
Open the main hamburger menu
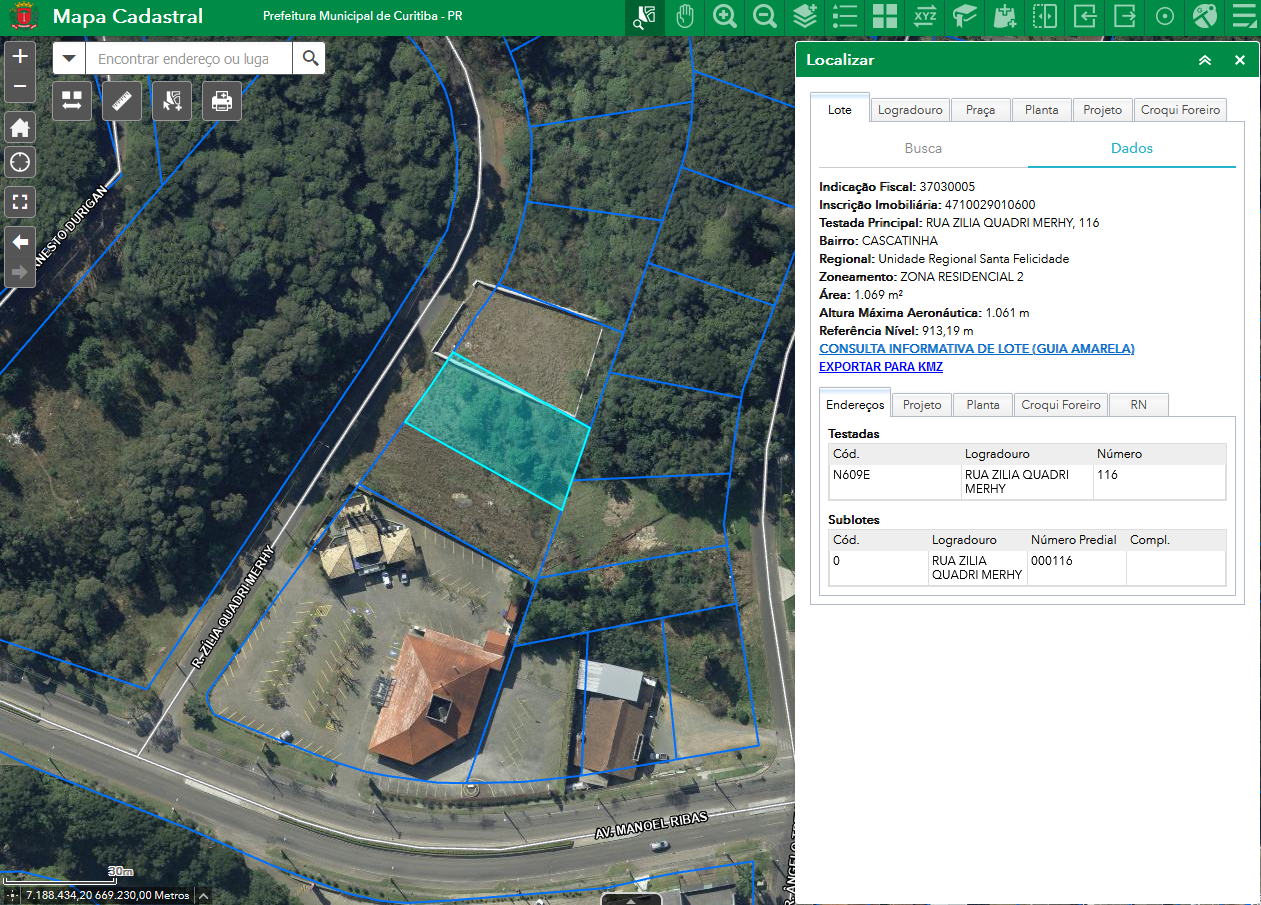pos(1244,17)
